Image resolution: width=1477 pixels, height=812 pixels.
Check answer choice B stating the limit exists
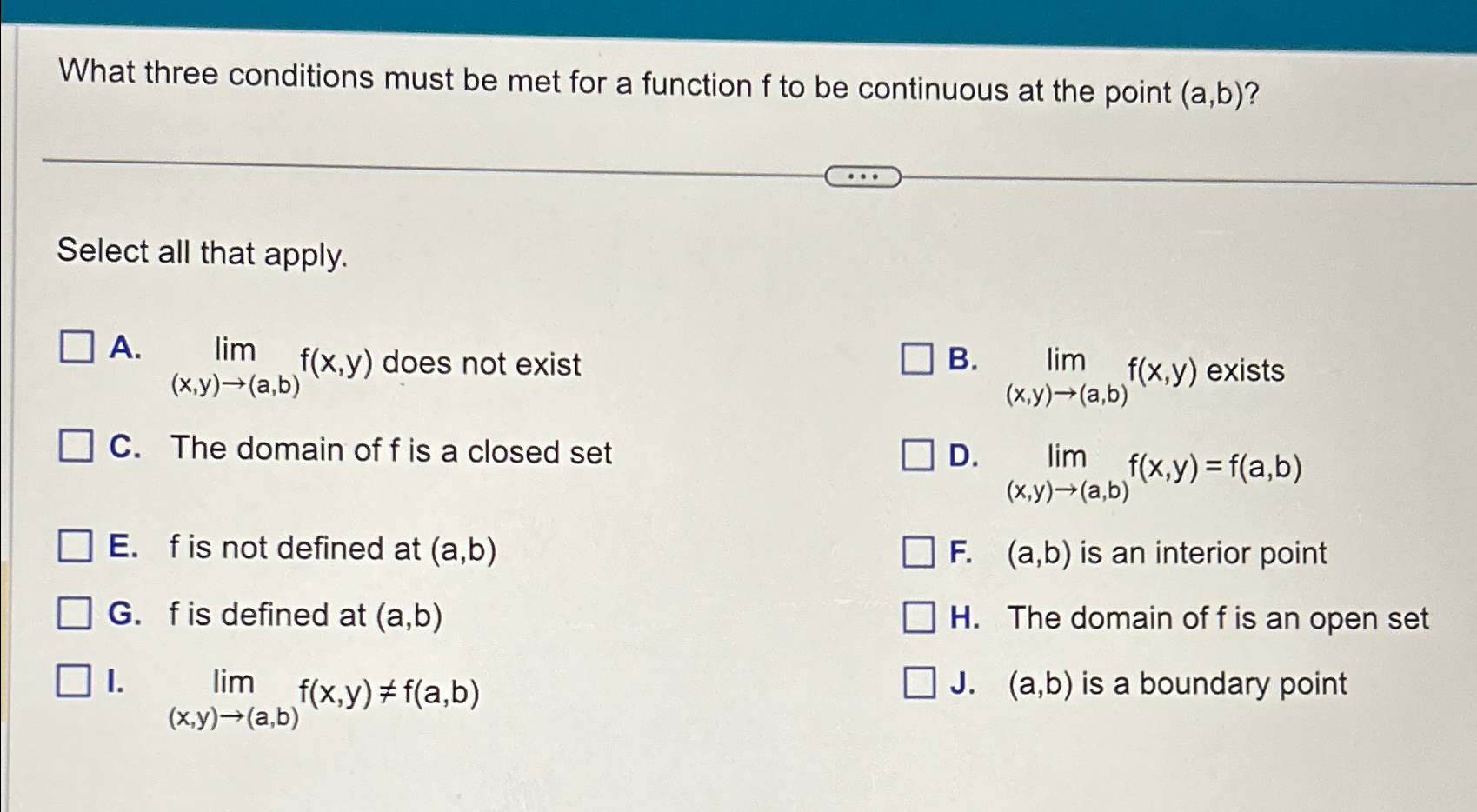919,358
